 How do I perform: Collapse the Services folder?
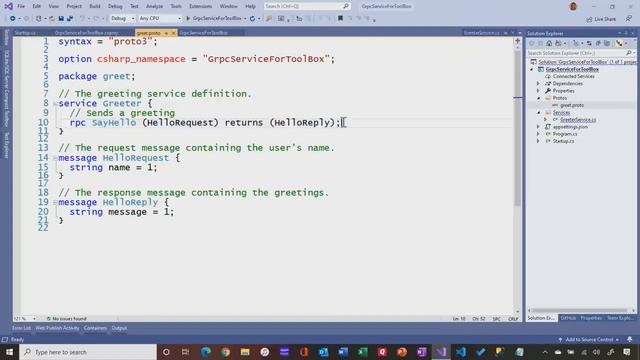tap(538, 112)
